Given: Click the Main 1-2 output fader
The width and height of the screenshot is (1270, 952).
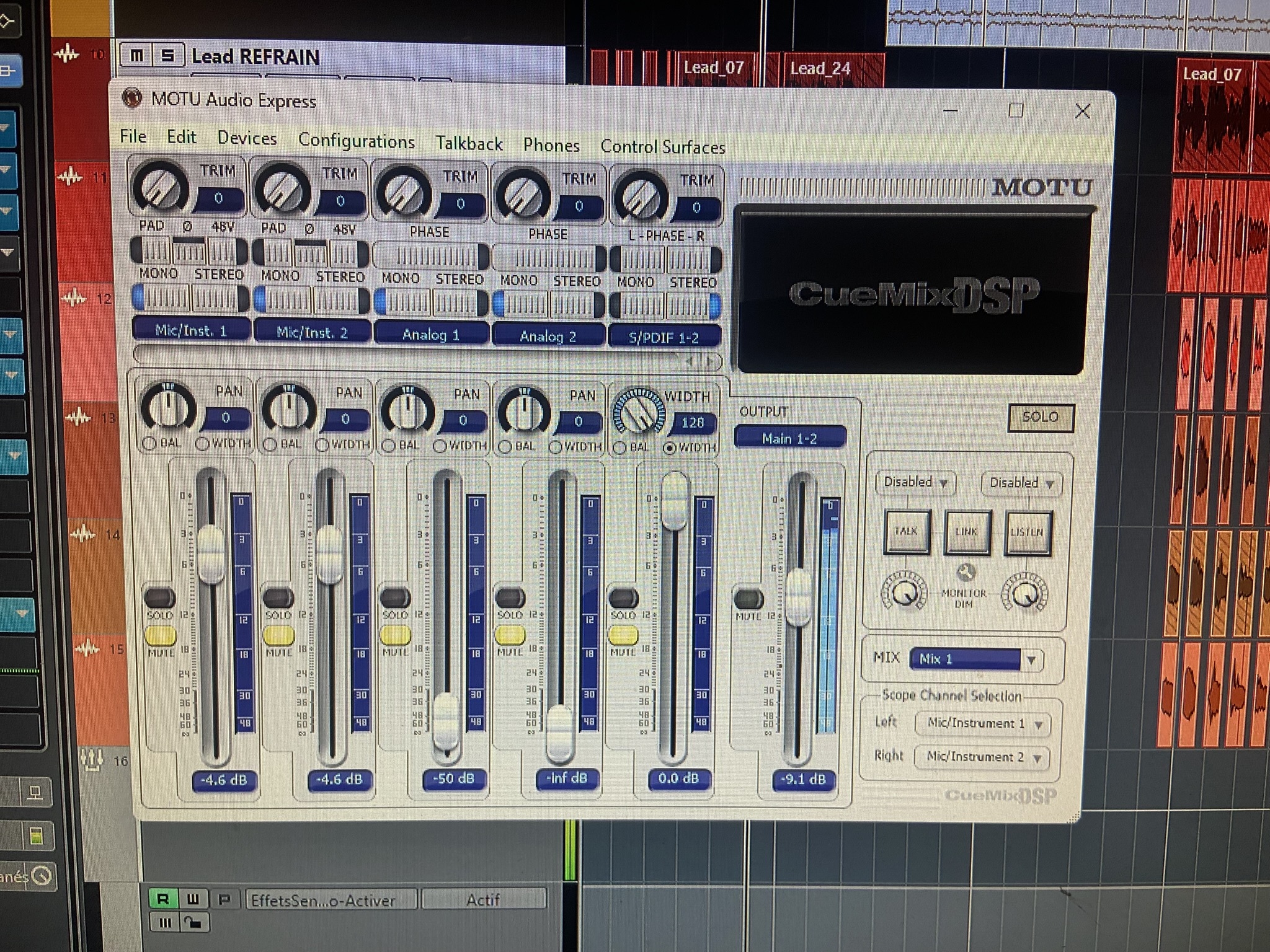Looking at the screenshot, I should click(799, 597).
